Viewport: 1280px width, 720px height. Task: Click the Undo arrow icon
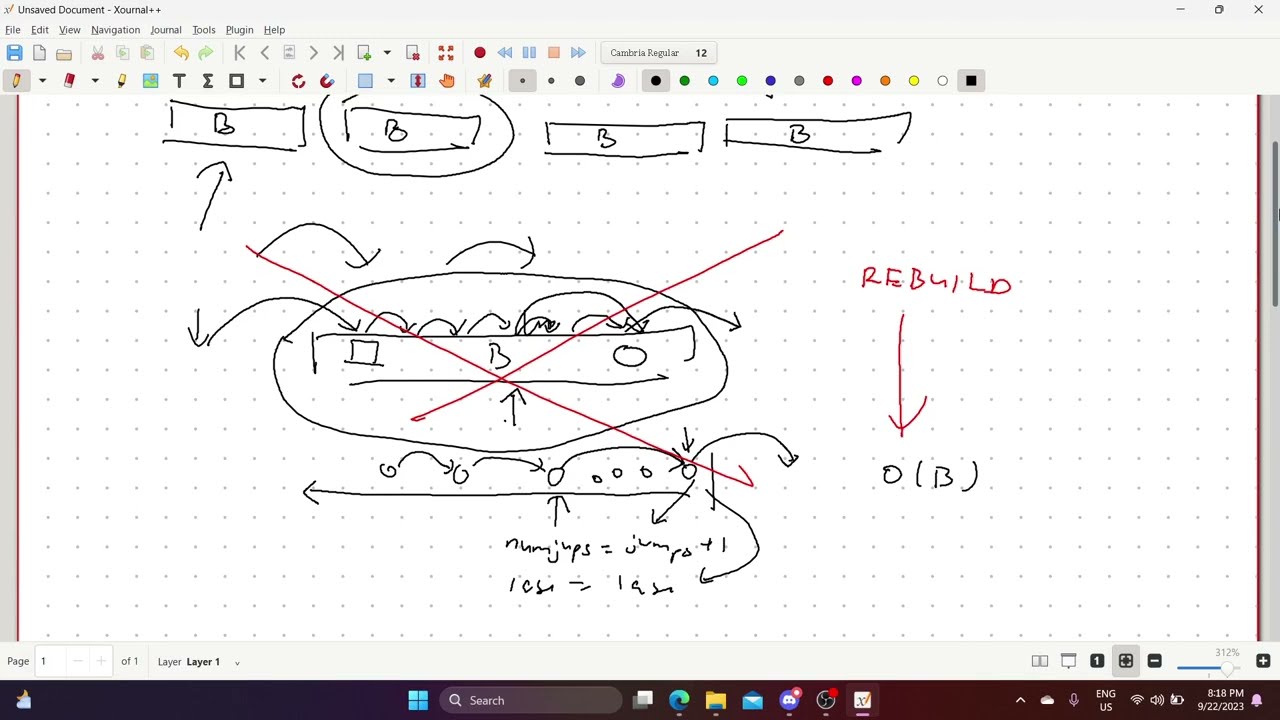(x=181, y=53)
